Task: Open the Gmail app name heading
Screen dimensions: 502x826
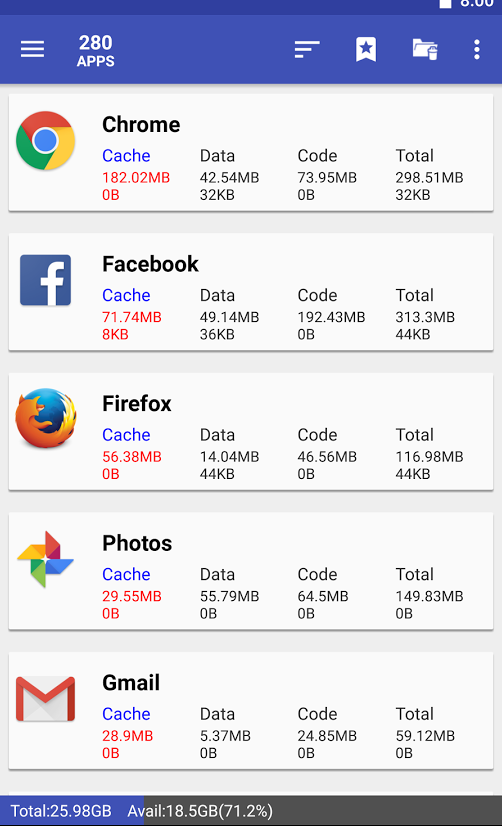Action: 131,683
